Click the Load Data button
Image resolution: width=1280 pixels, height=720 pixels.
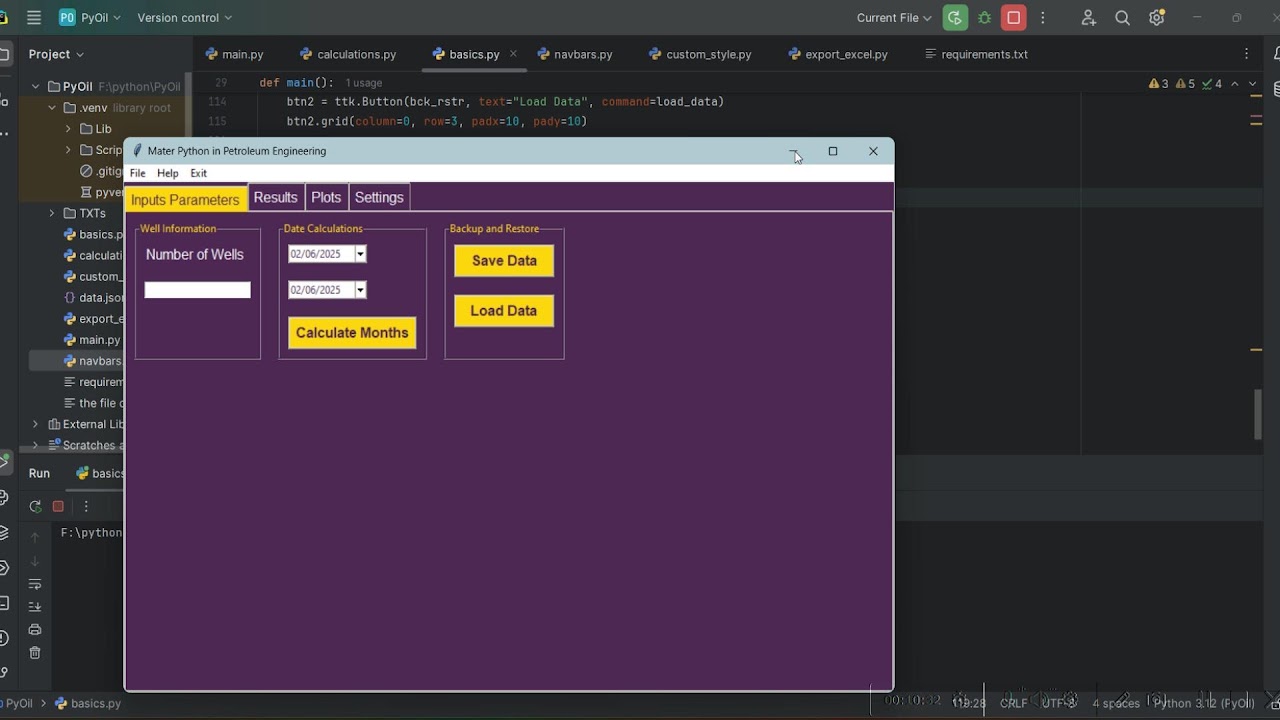[x=504, y=311]
